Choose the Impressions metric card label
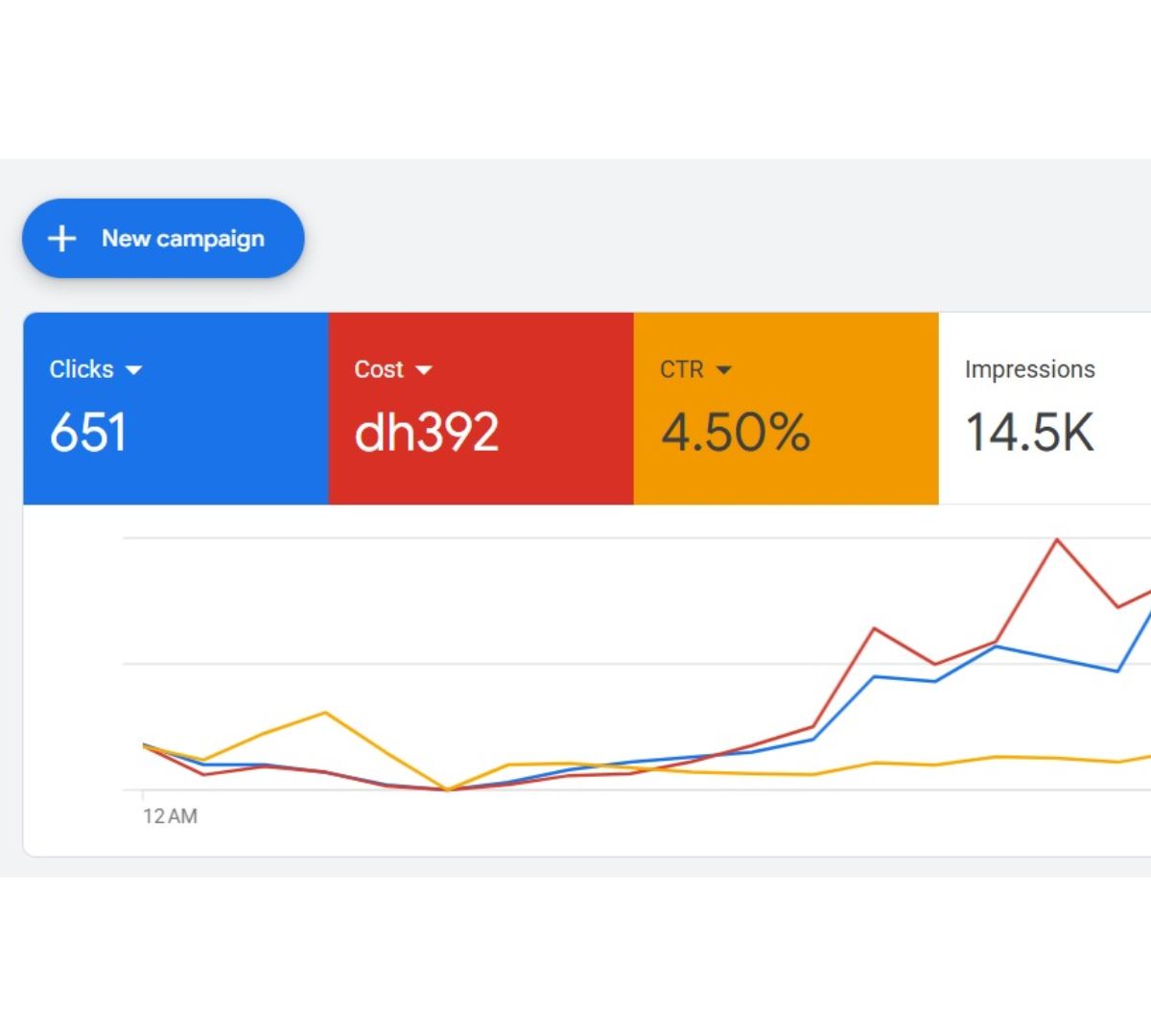The width and height of the screenshot is (1151, 1036). [1029, 369]
